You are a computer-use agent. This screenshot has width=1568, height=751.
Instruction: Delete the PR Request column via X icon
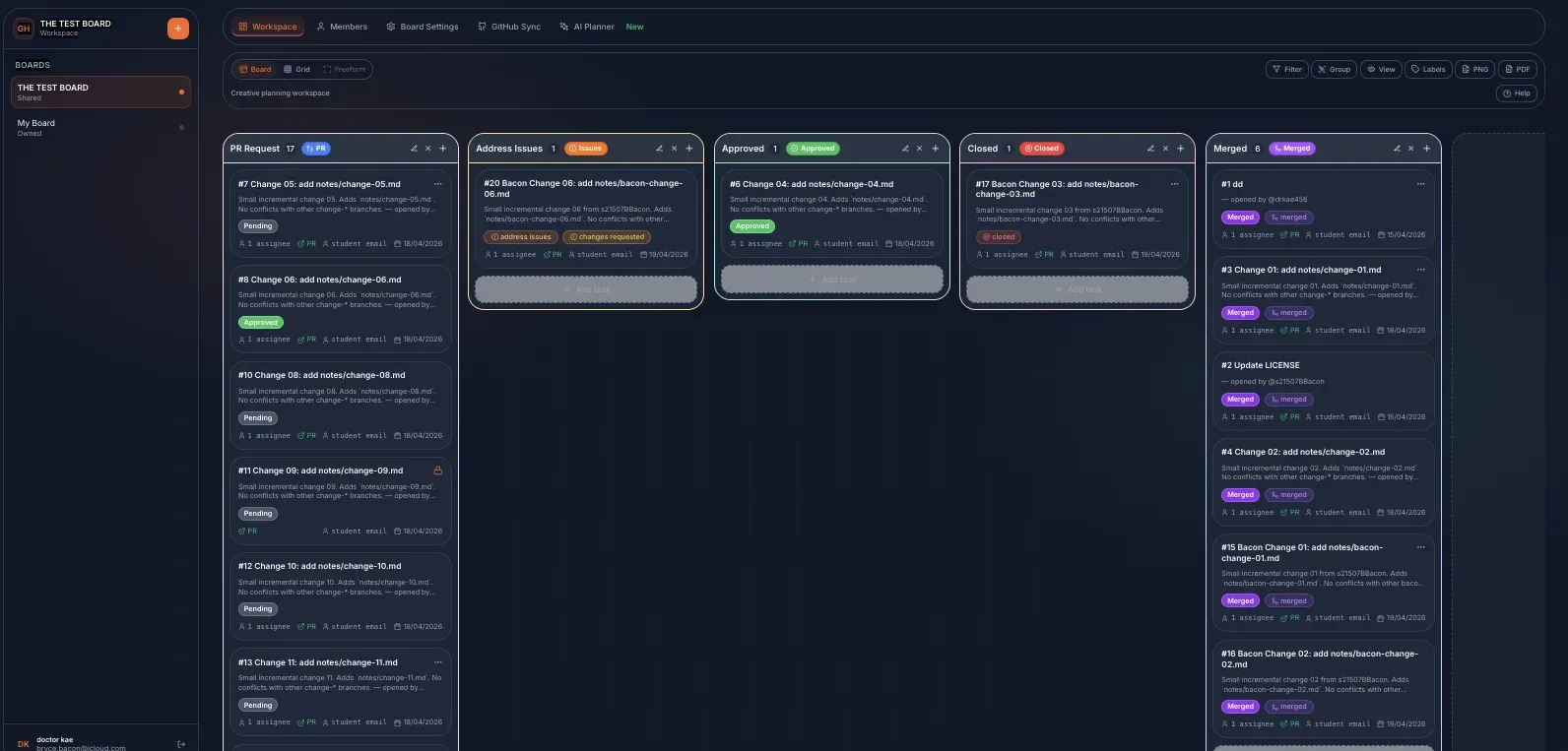[x=428, y=149]
